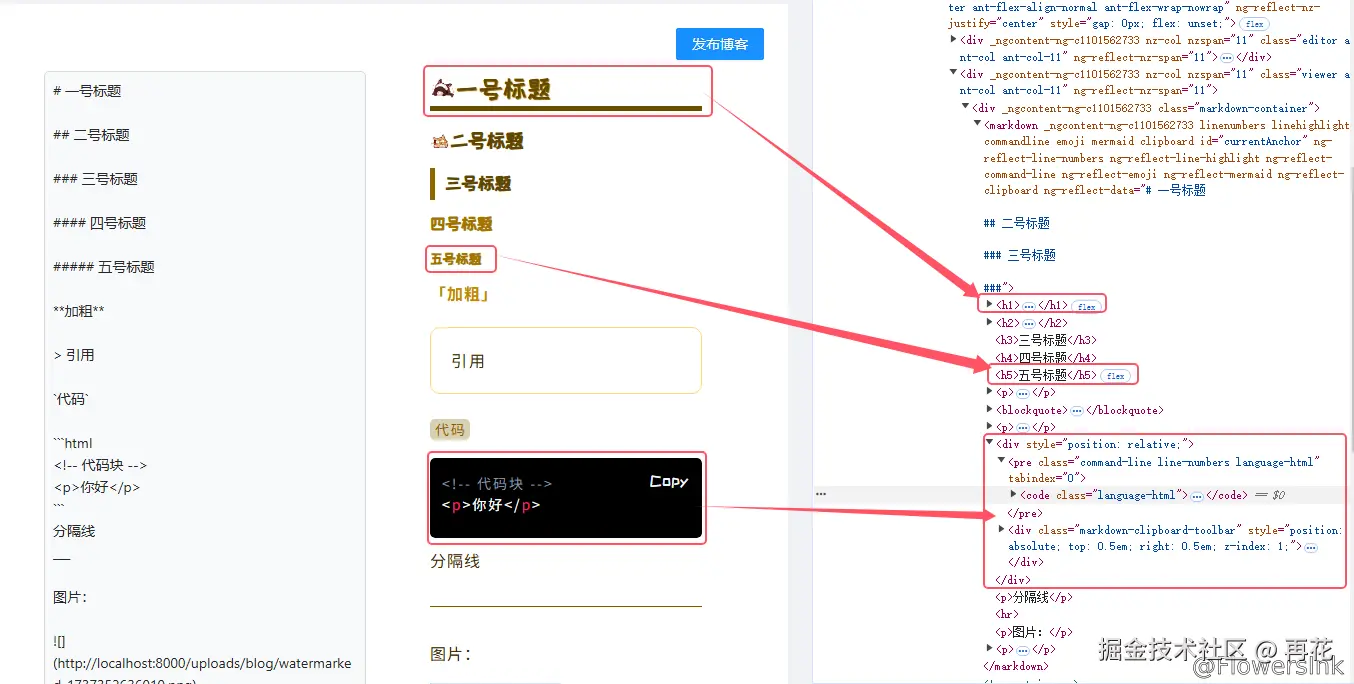The width and height of the screenshot is (1354, 684).
Task: Click the '## 二号标题' line in the editor
Action: 92,135
